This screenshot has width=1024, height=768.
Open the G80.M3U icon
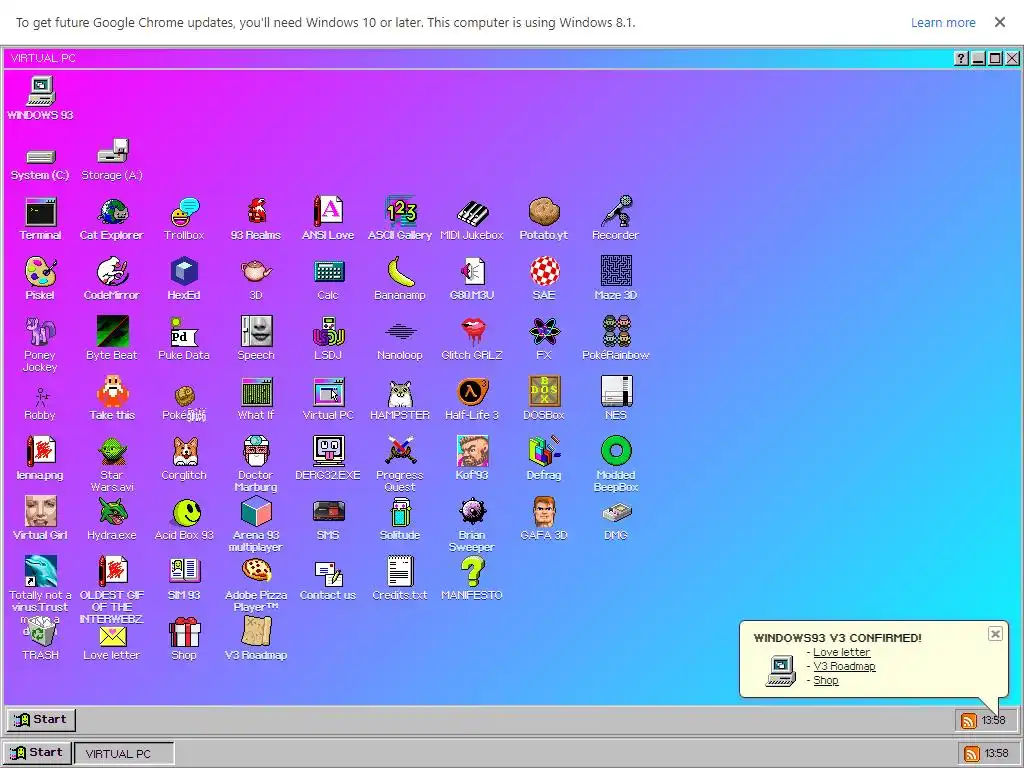pos(472,279)
